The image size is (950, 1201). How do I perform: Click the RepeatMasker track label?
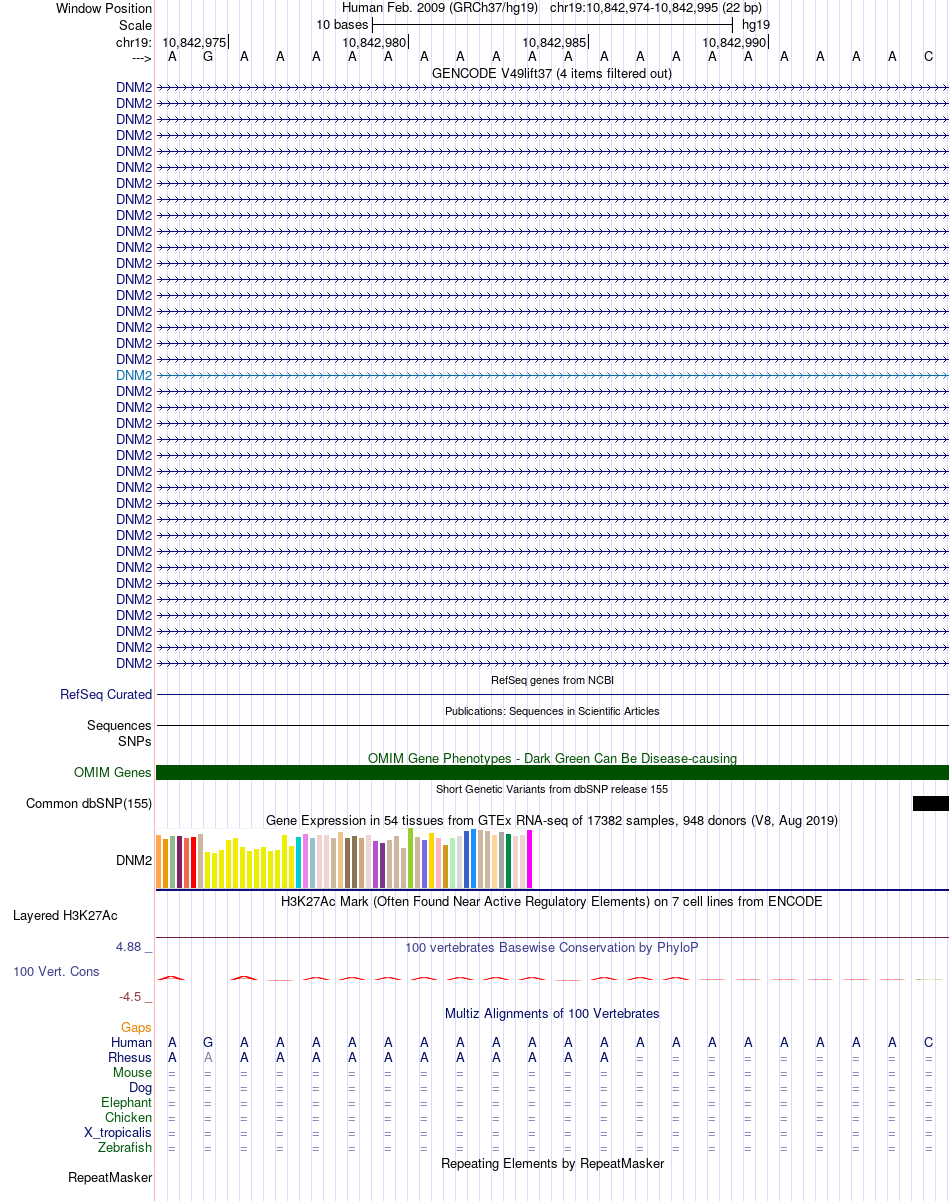[x=110, y=1177]
